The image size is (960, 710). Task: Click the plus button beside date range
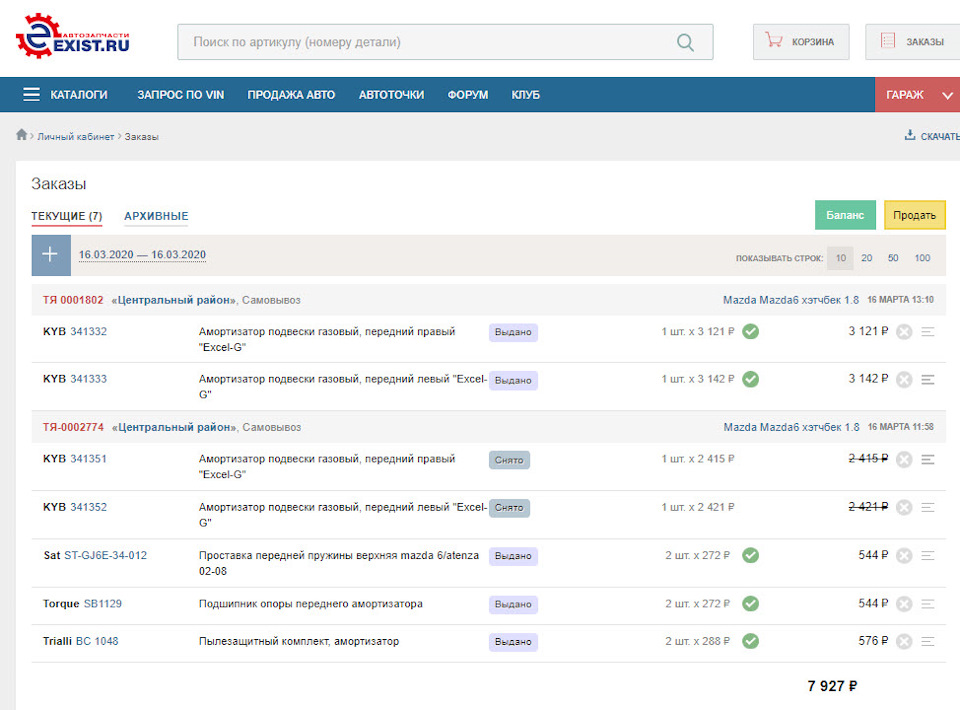click(51, 255)
